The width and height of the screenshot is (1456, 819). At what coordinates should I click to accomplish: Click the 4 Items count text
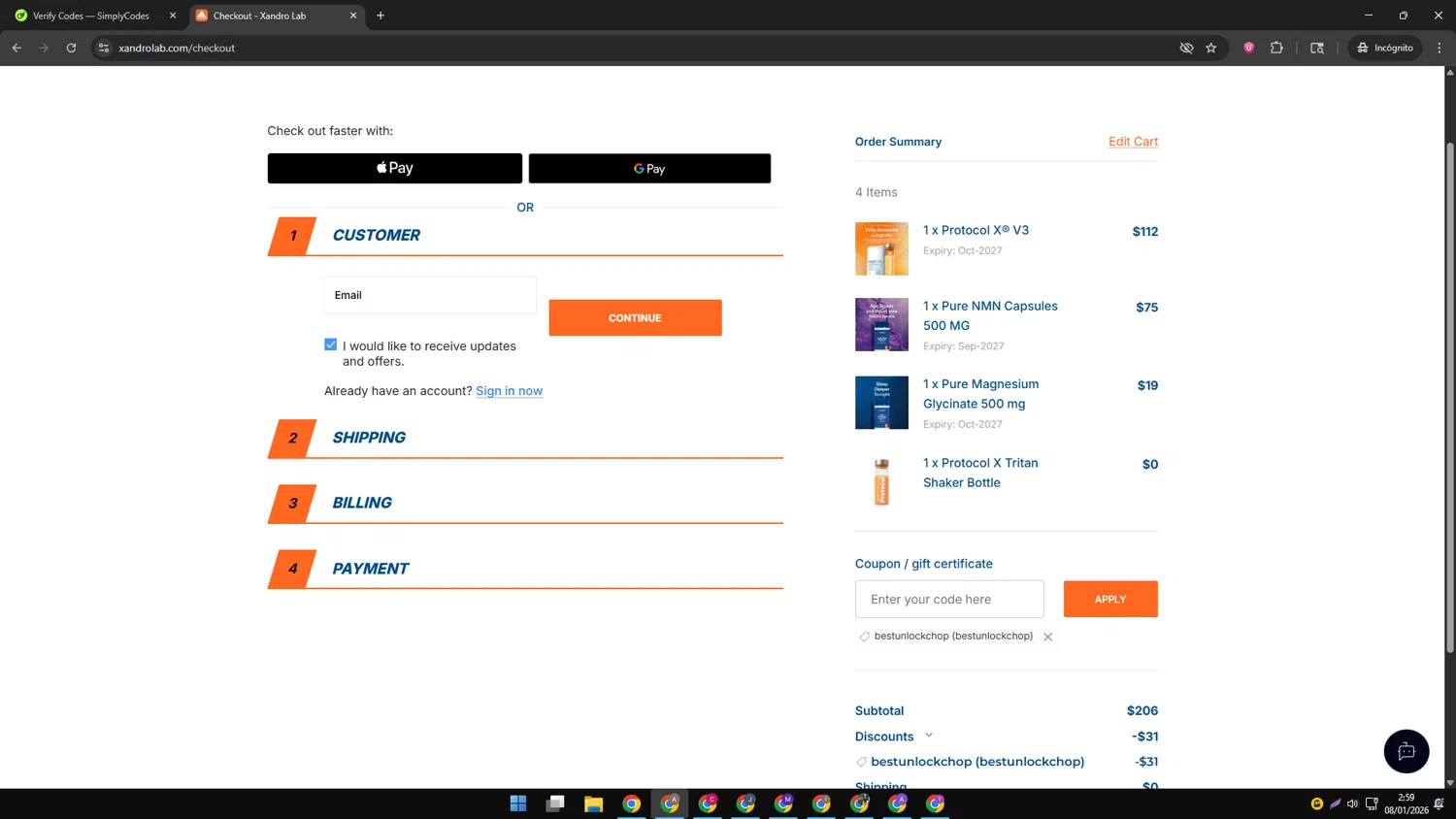877,192
